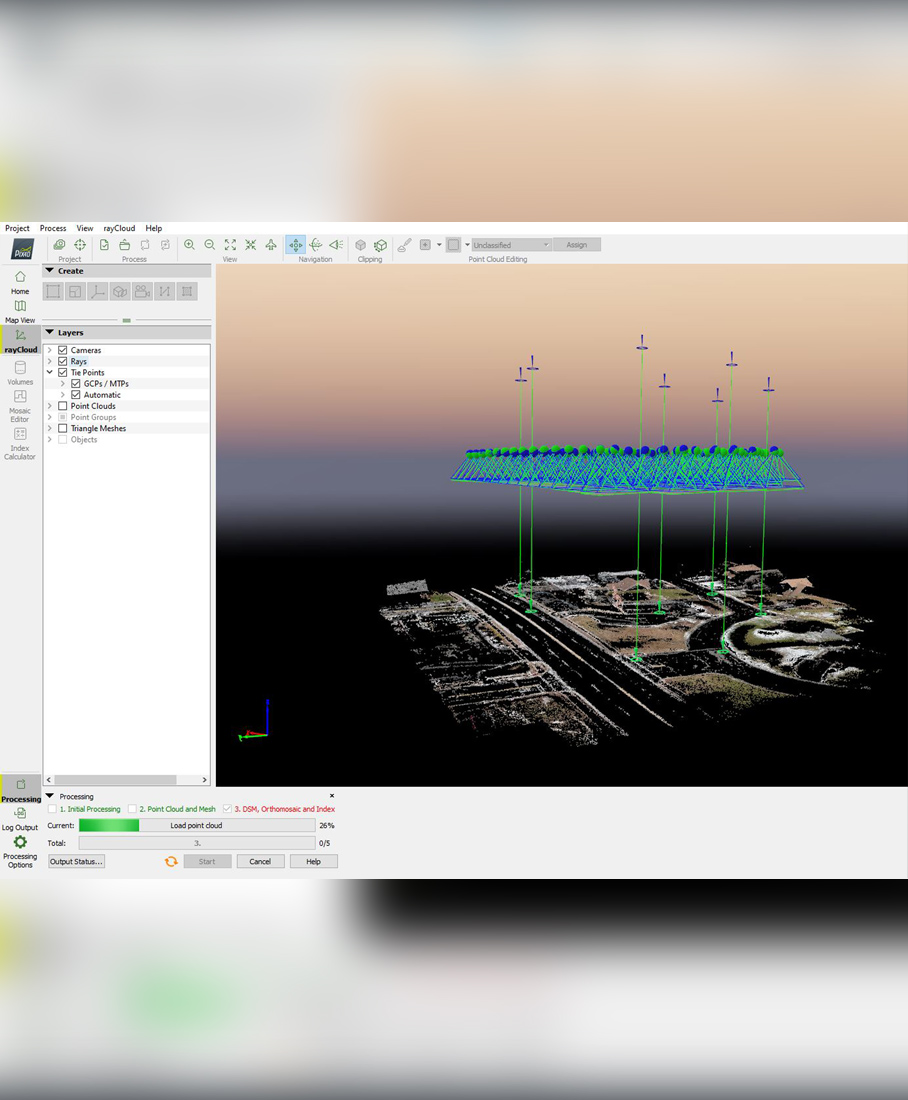
Task: Open the Log Output panel icon
Action: 20,814
